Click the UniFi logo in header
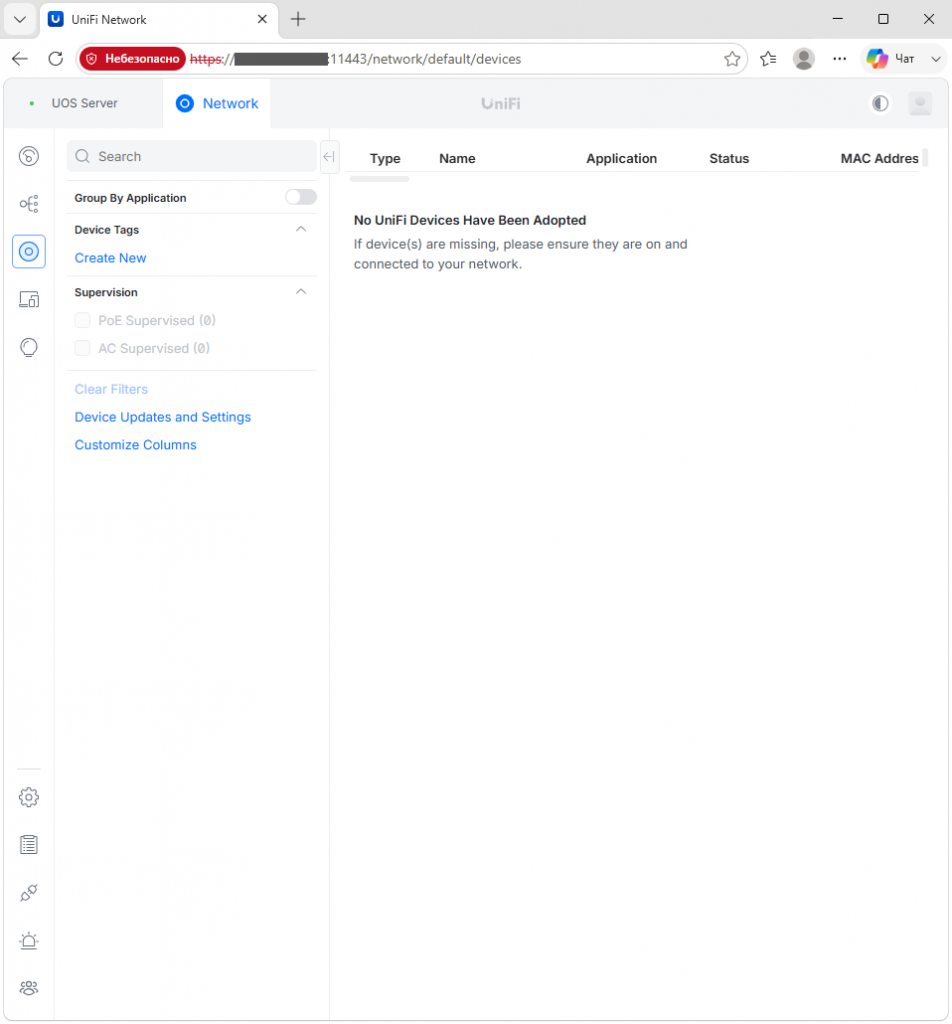952x1024 pixels. [x=500, y=103]
